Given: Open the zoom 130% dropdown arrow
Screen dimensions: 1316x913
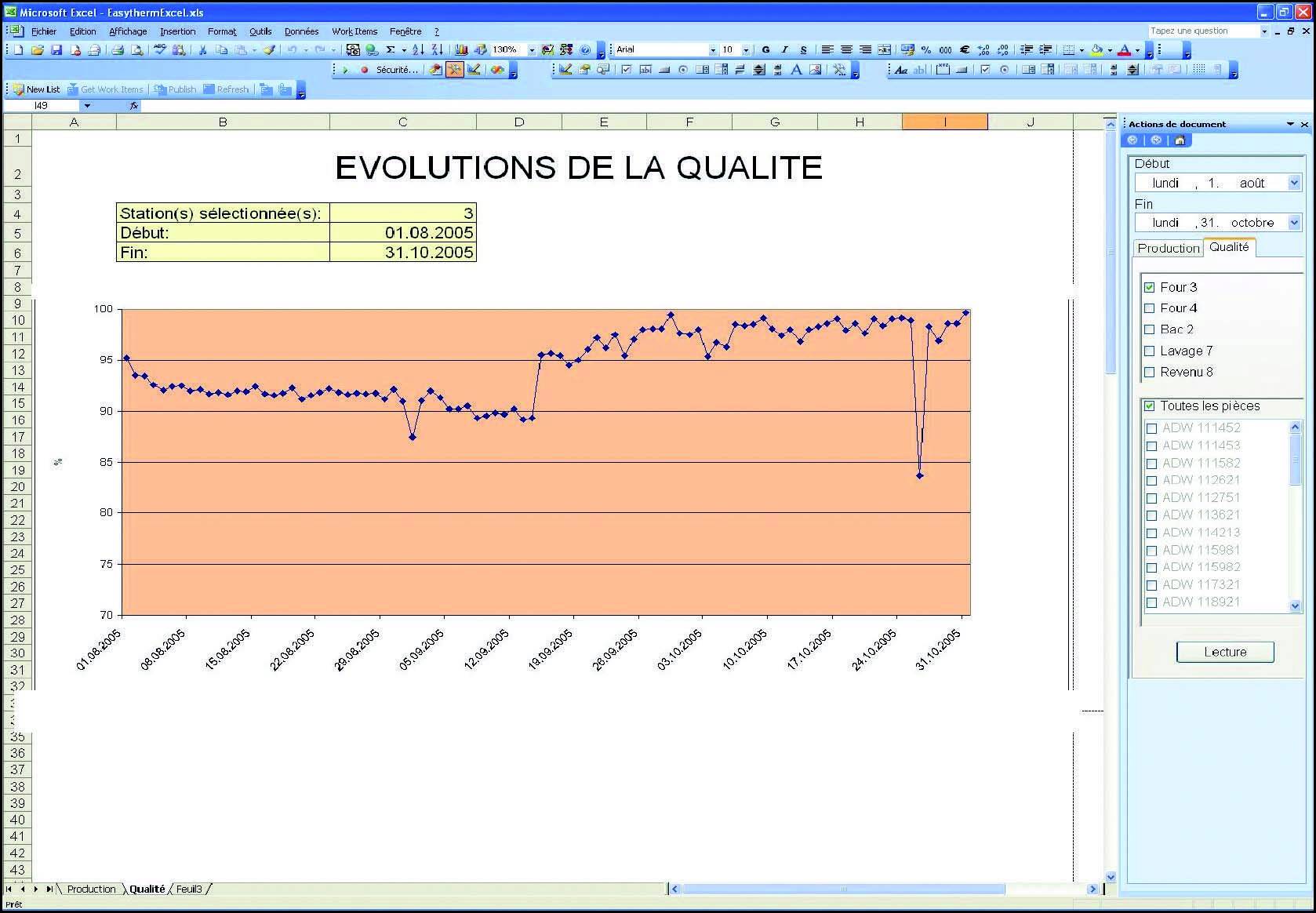Looking at the screenshot, I should (x=531, y=49).
